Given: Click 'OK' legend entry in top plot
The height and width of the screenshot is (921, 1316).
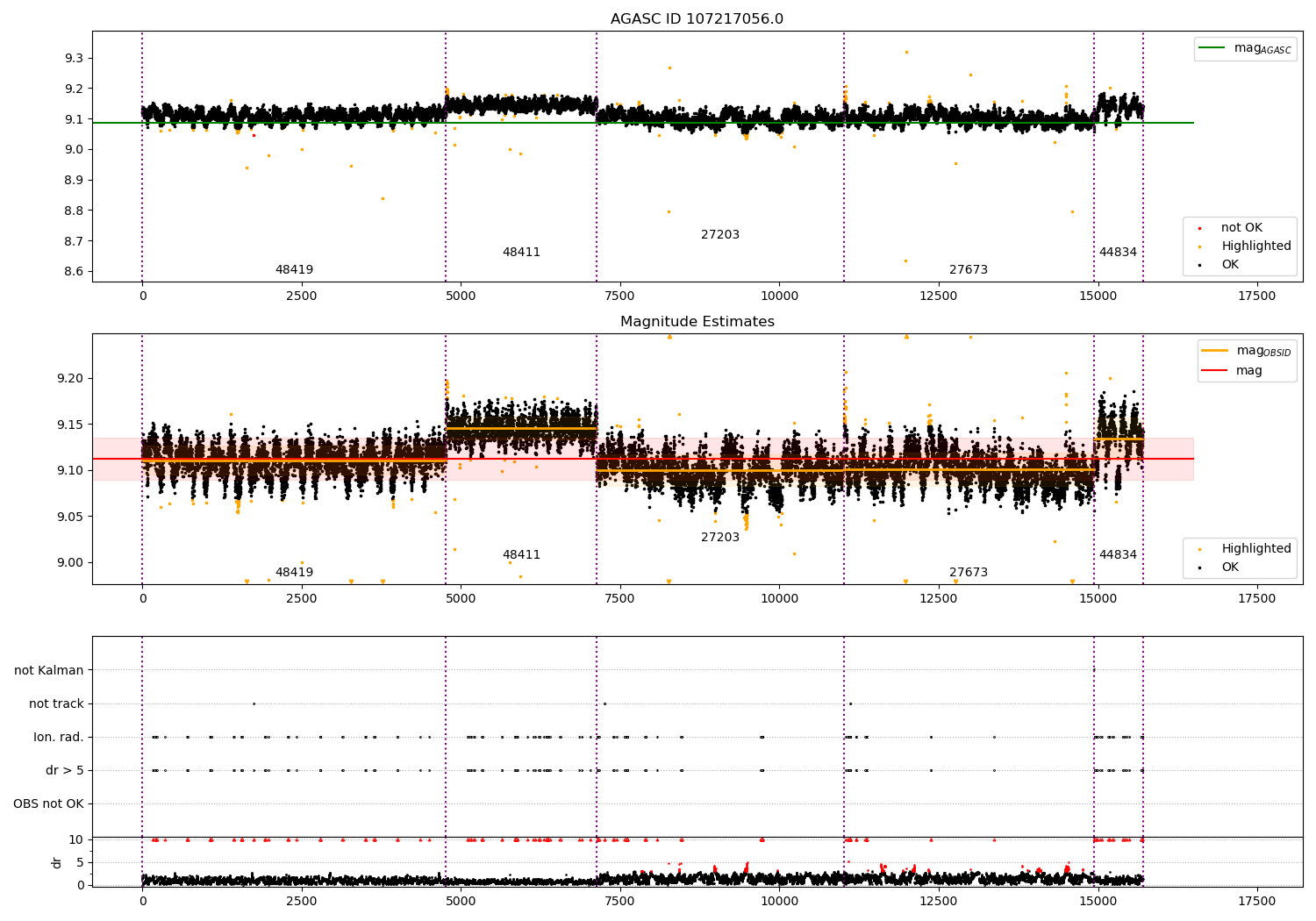Looking at the screenshot, I should (x=1230, y=265).
